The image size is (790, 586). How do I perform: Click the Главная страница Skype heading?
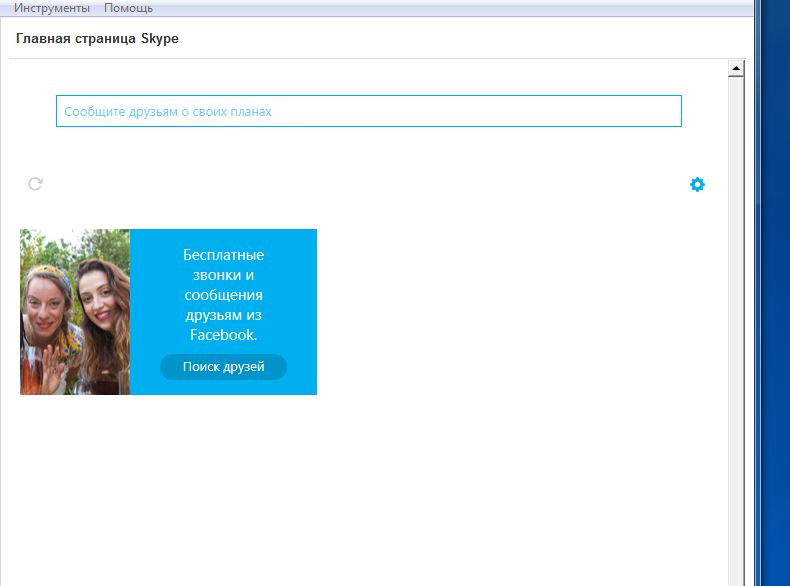(97, 39)
